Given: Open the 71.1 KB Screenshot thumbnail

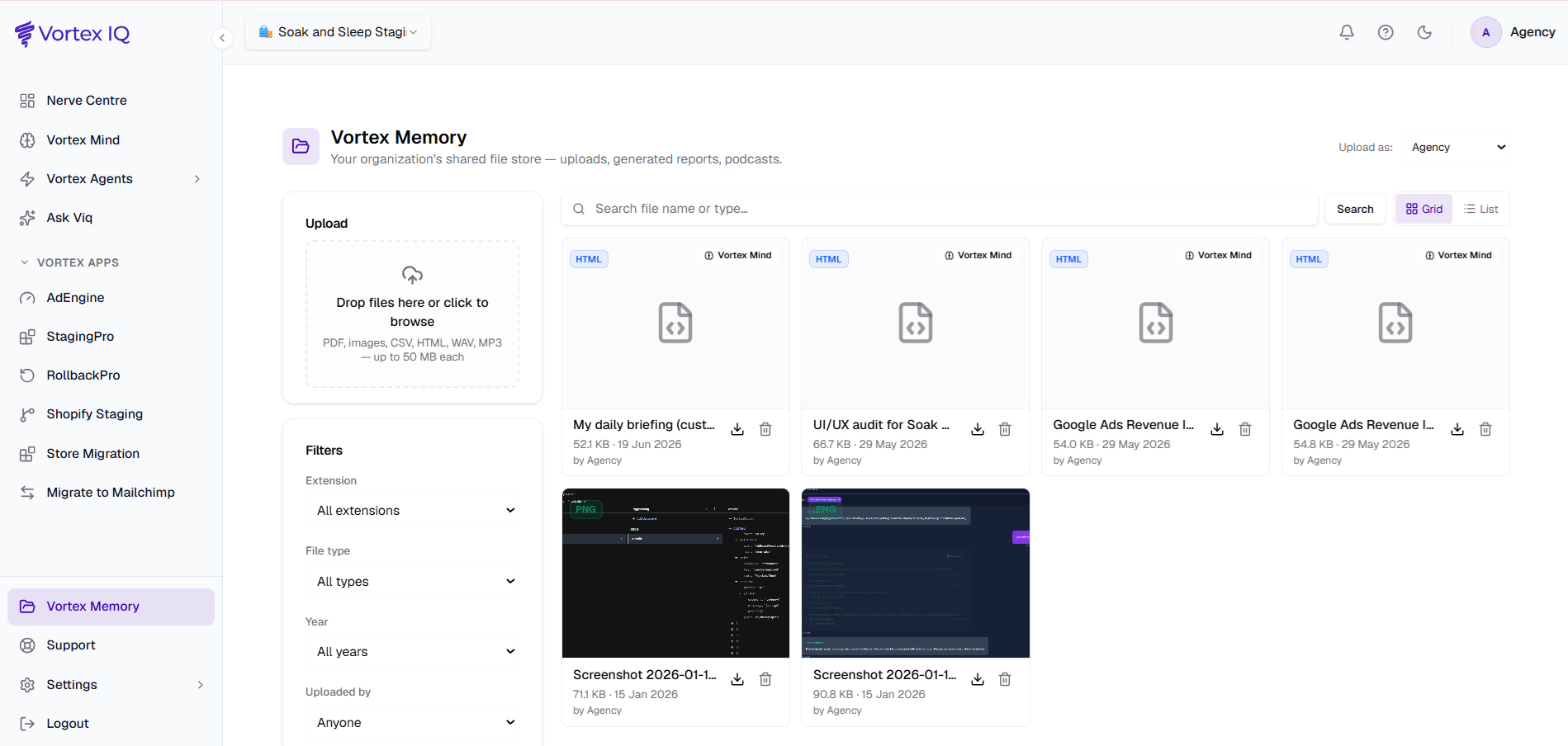Looking at the screenshot, I should pyautogui.click(x=675, y=573).
